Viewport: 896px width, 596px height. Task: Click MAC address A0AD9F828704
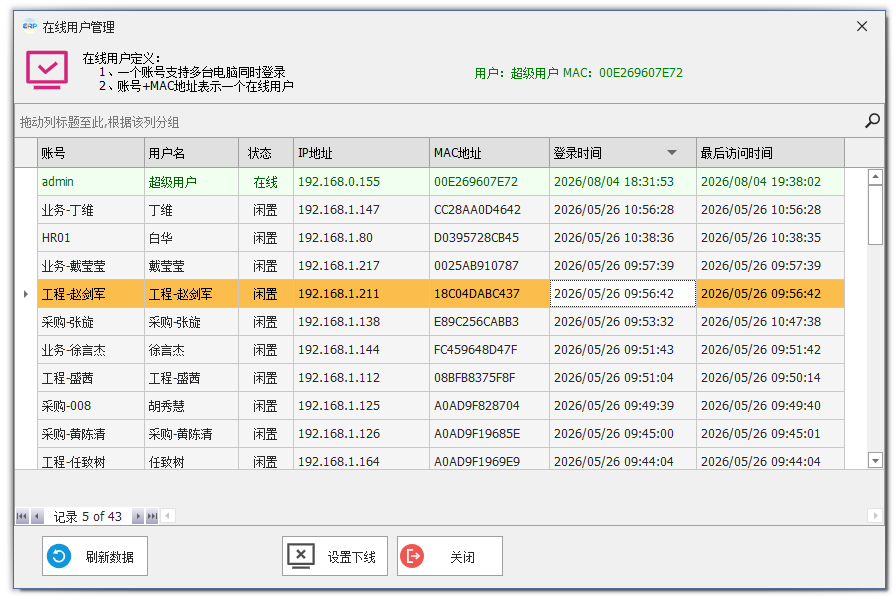489,406
